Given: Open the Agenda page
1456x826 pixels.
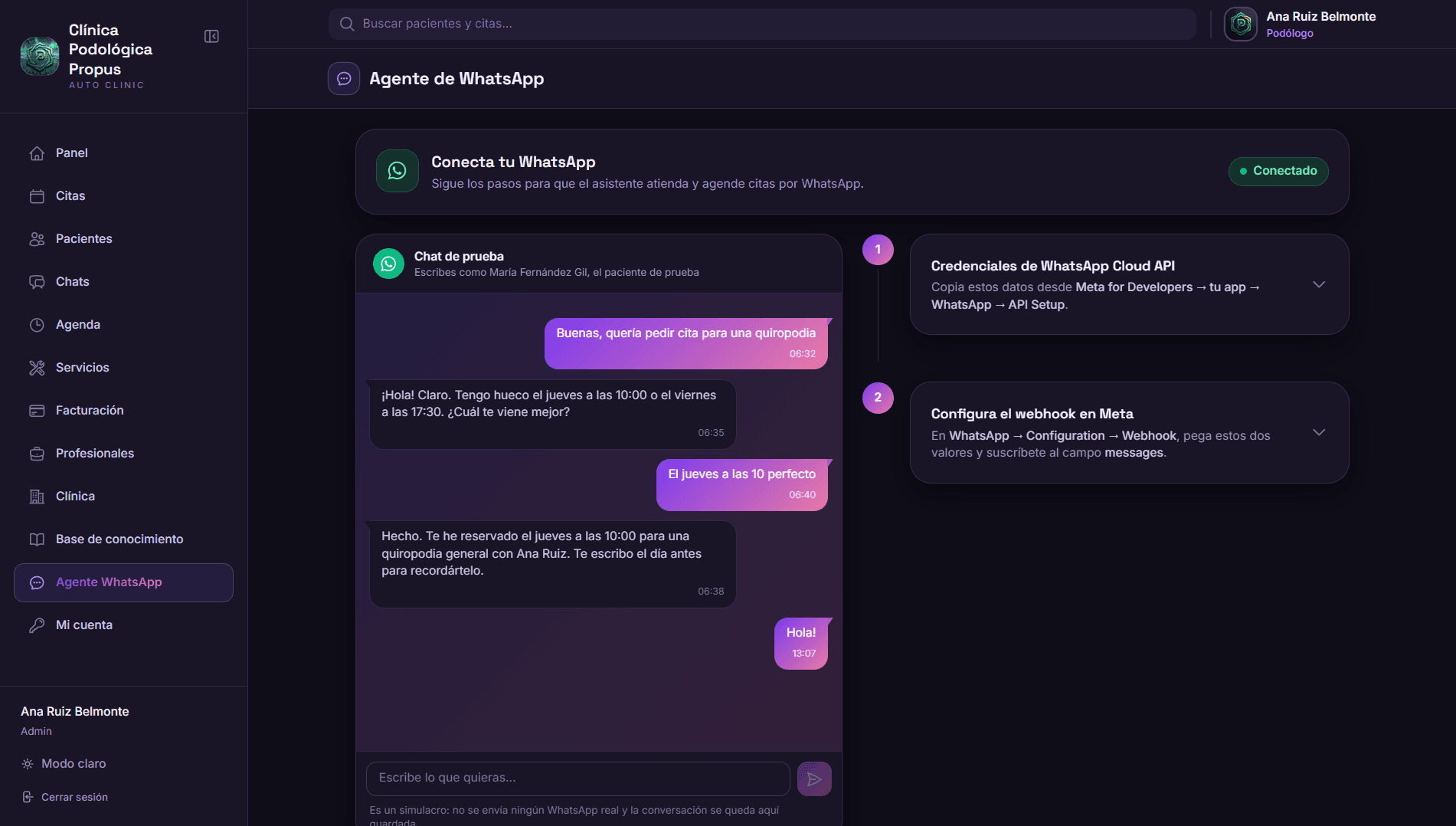Looking at the screenshot, I should tap(123, 325).
